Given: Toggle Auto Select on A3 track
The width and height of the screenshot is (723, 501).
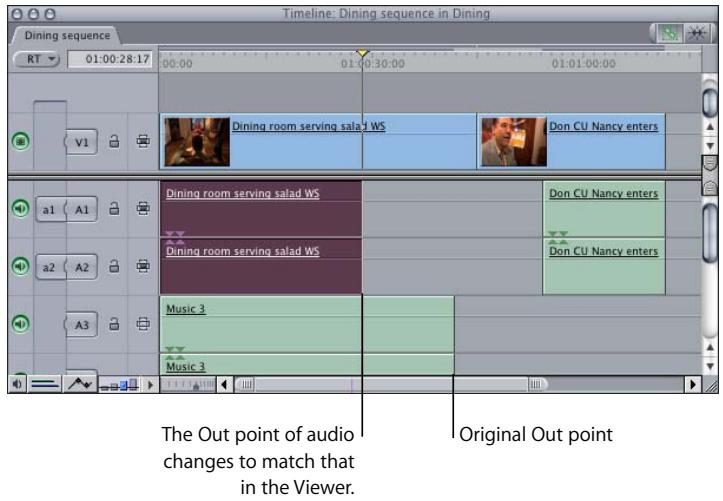Looking at the screenshot, I should (x=143, y=324).
